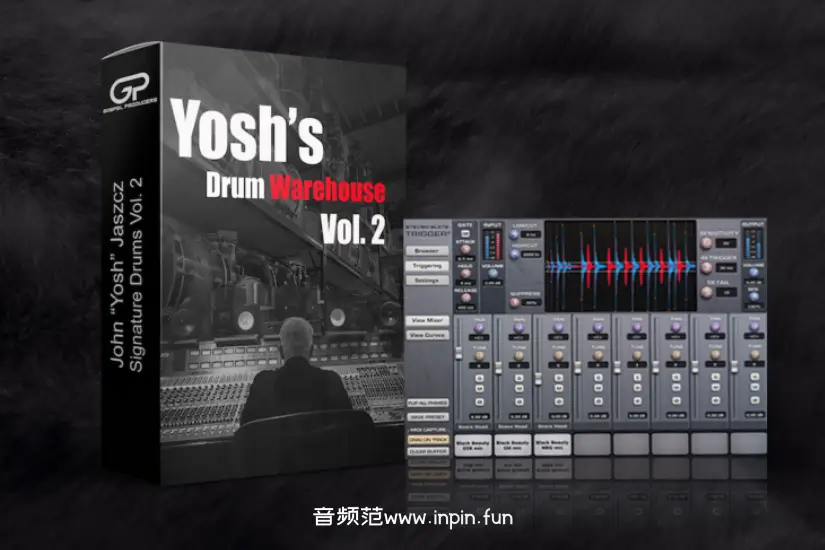The image size is (825, 550).
Task: Click the Sensitivity value field
Action: [x=726, y=243]
